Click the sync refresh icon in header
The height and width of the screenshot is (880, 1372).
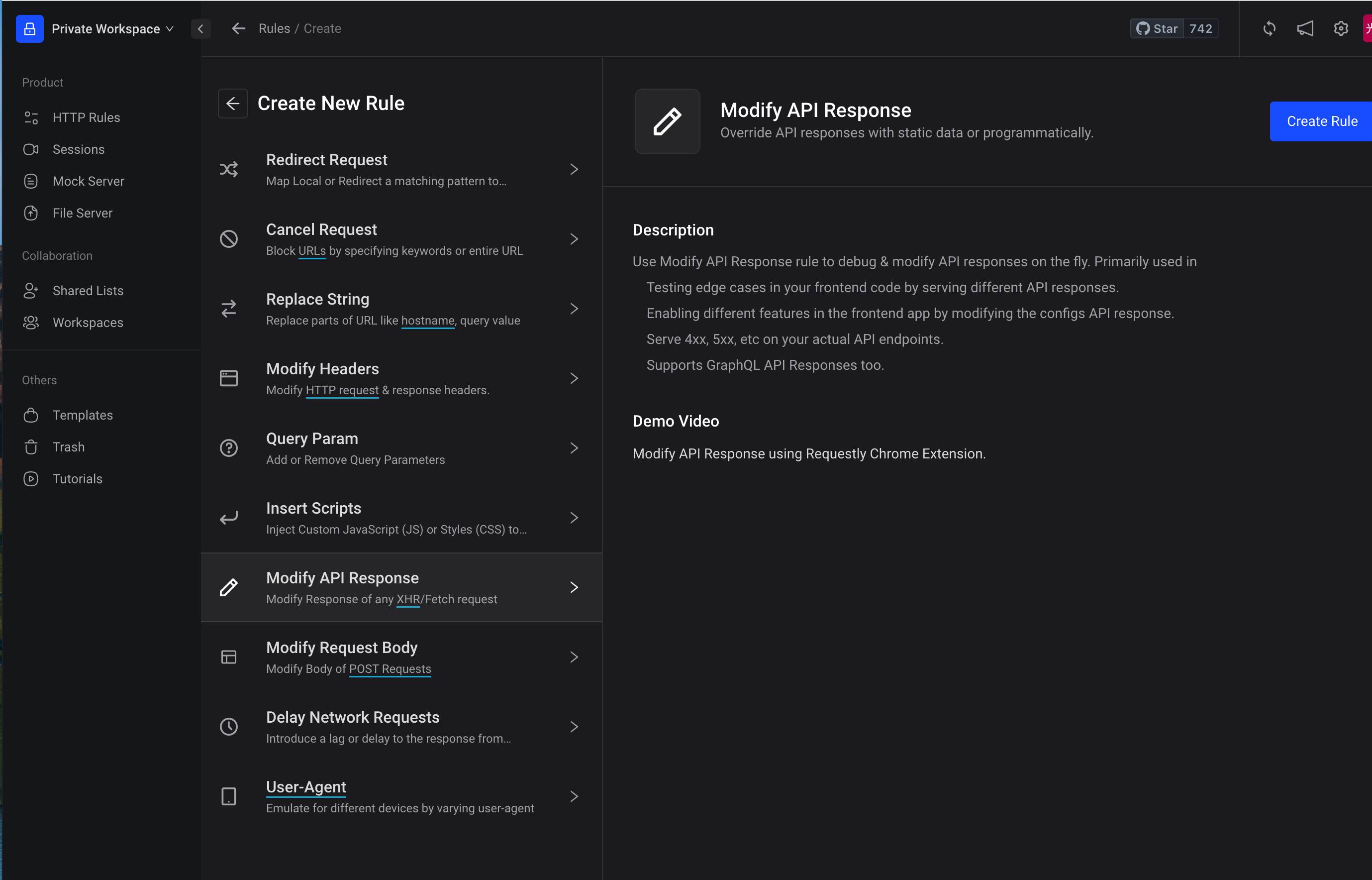pyautogui.click(x=1269, y=28)
